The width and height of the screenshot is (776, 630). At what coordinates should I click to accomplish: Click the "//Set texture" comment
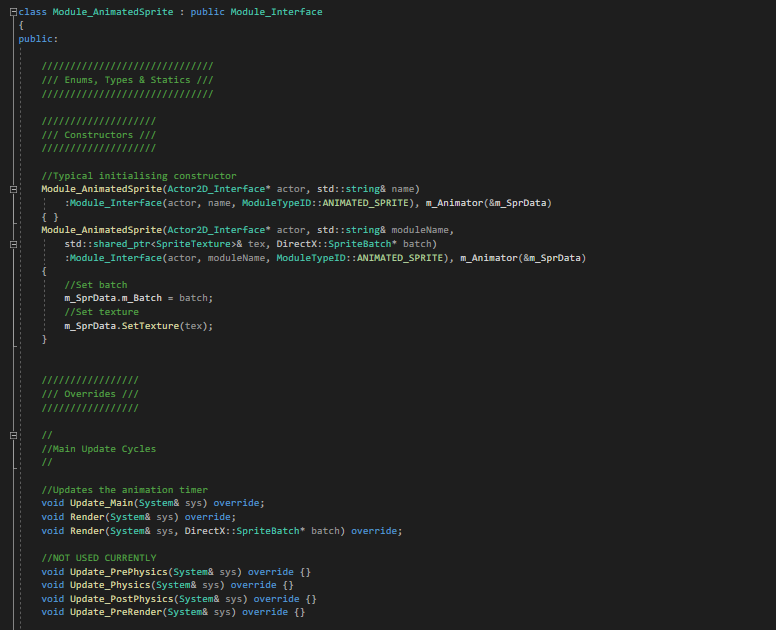point(101,312)
